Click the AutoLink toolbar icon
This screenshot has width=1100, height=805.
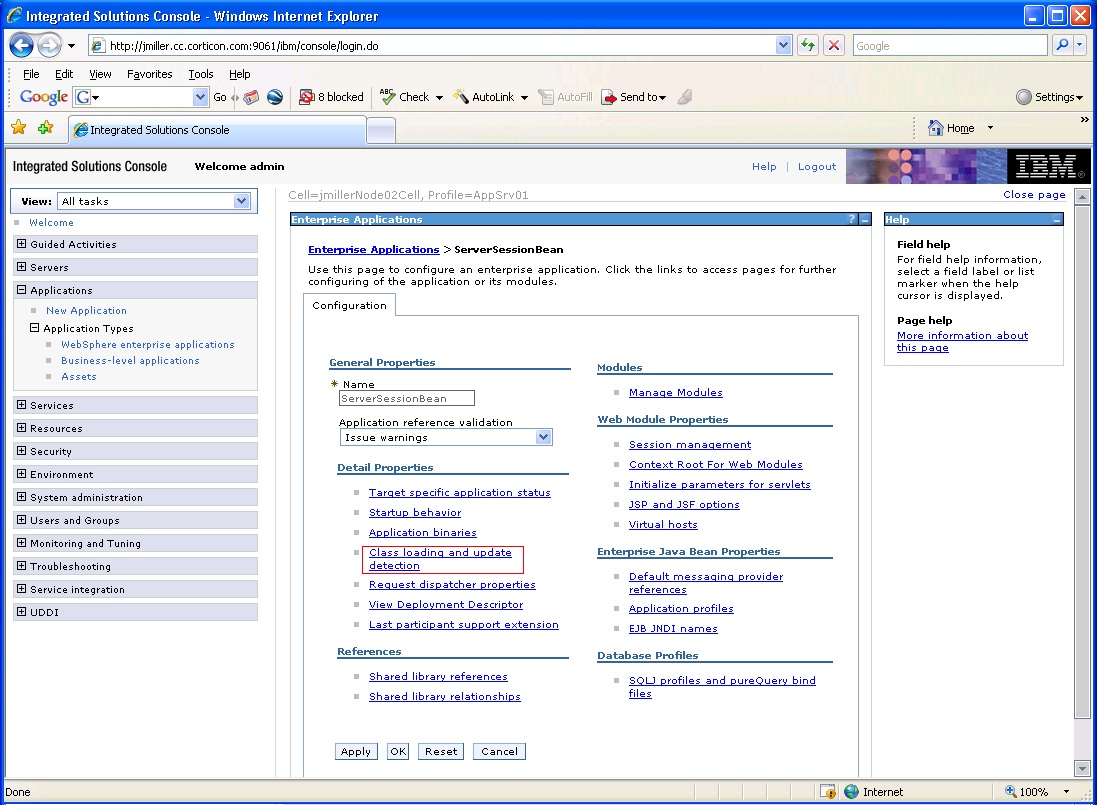click(461, 97)
